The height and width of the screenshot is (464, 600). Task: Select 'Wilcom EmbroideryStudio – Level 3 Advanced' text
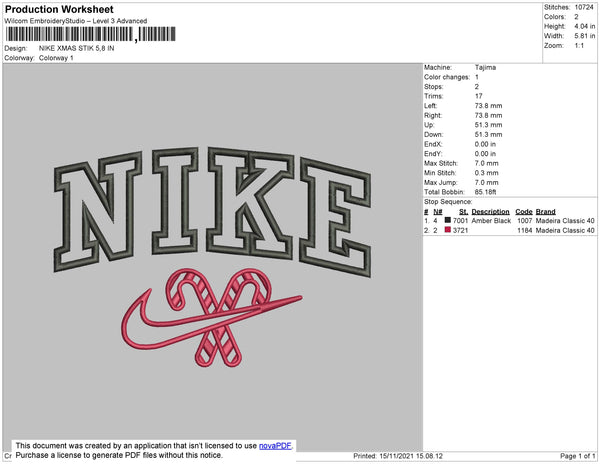click(76, 21)
